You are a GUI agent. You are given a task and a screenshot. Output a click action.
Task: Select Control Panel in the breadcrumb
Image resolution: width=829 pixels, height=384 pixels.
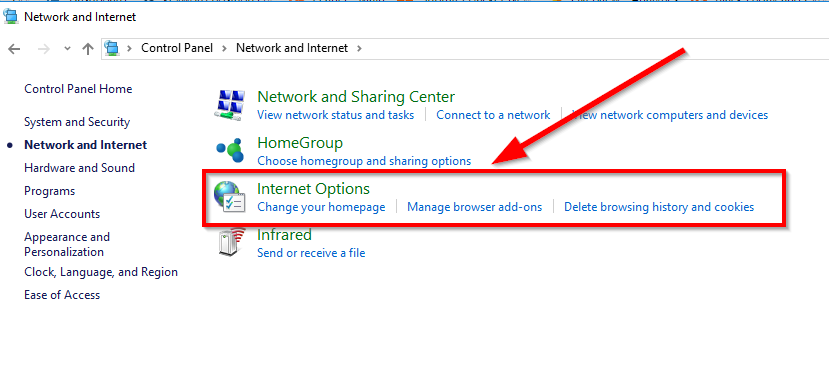177,48
